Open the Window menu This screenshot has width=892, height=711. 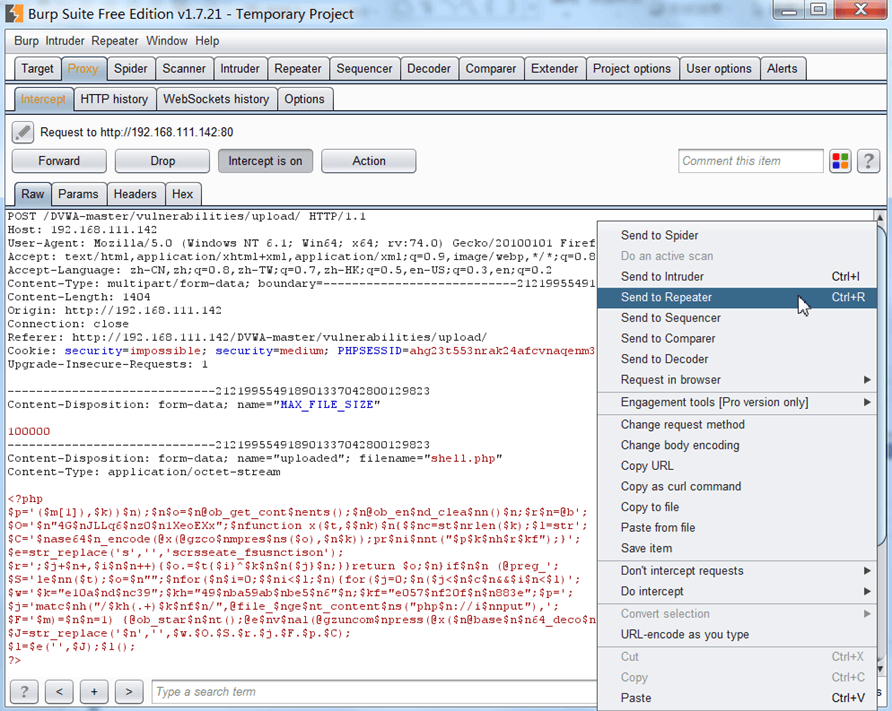tap(167, 41)
